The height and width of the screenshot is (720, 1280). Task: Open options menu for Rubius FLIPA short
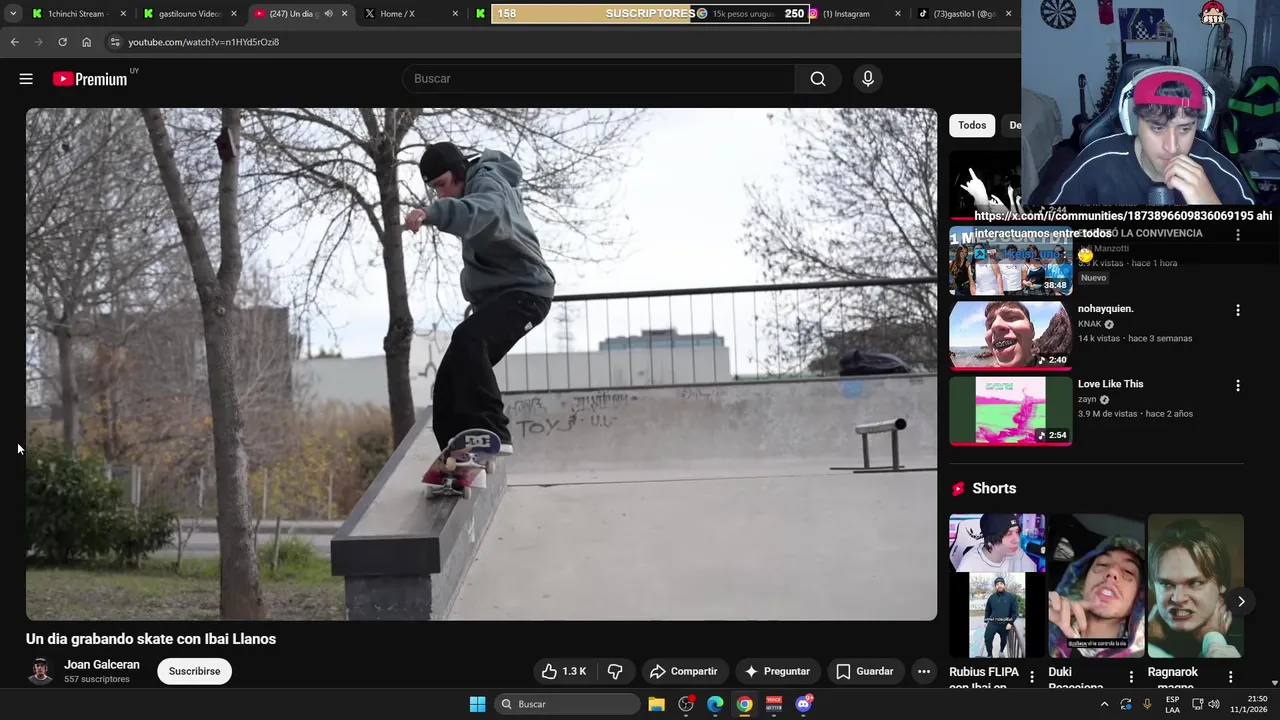pos(1032,677)
